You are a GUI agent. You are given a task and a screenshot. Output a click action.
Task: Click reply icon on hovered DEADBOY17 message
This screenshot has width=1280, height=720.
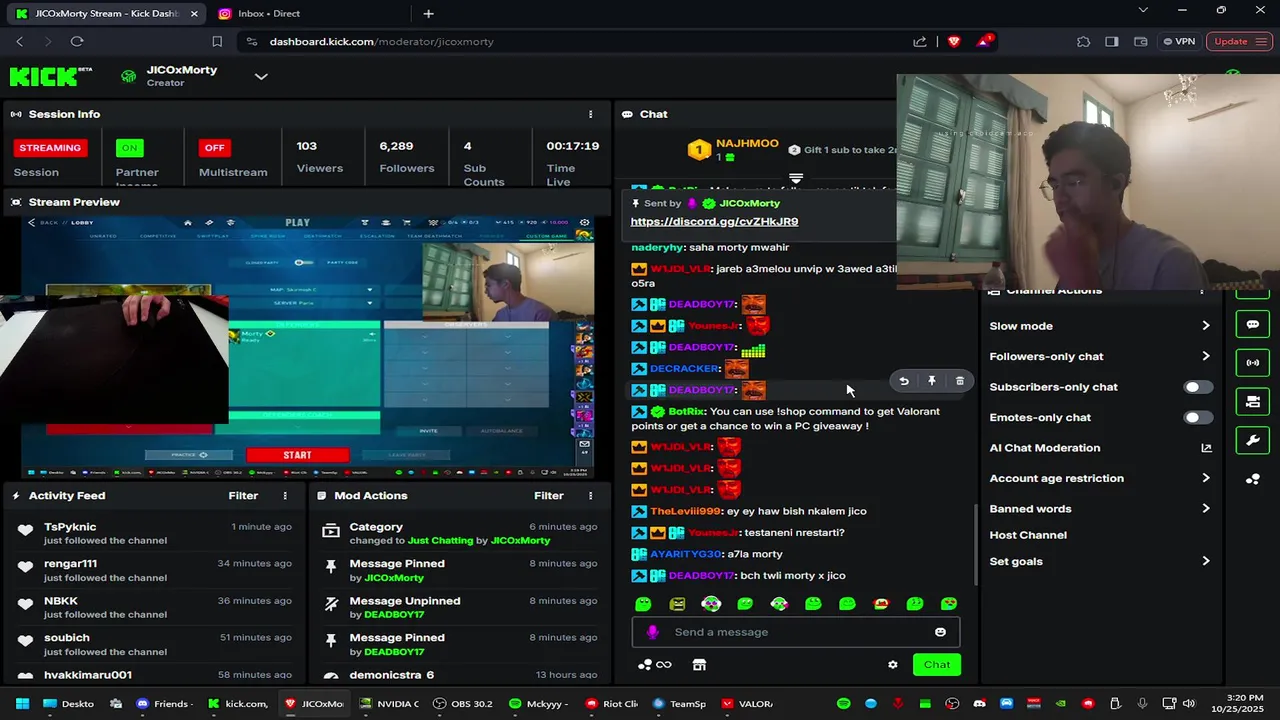click(904, 381)
